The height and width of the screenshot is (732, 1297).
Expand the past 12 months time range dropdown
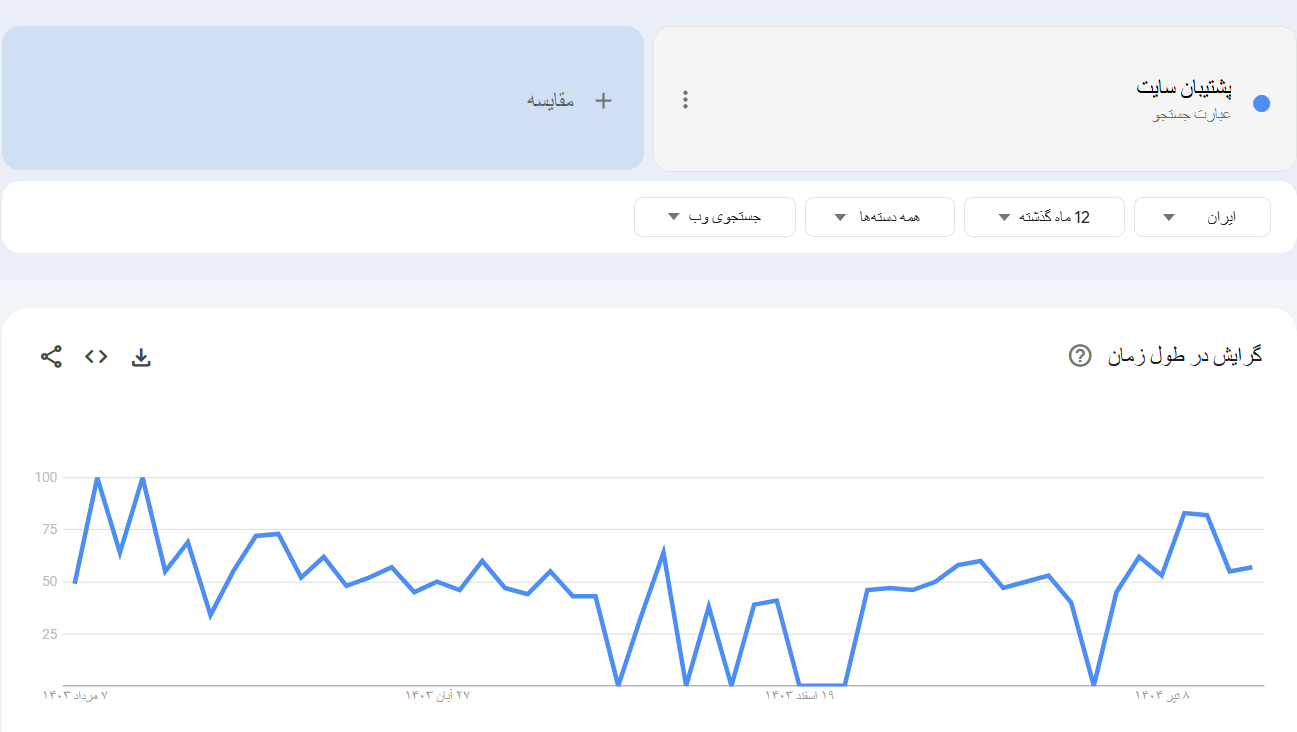click(x=1044, y=217)
